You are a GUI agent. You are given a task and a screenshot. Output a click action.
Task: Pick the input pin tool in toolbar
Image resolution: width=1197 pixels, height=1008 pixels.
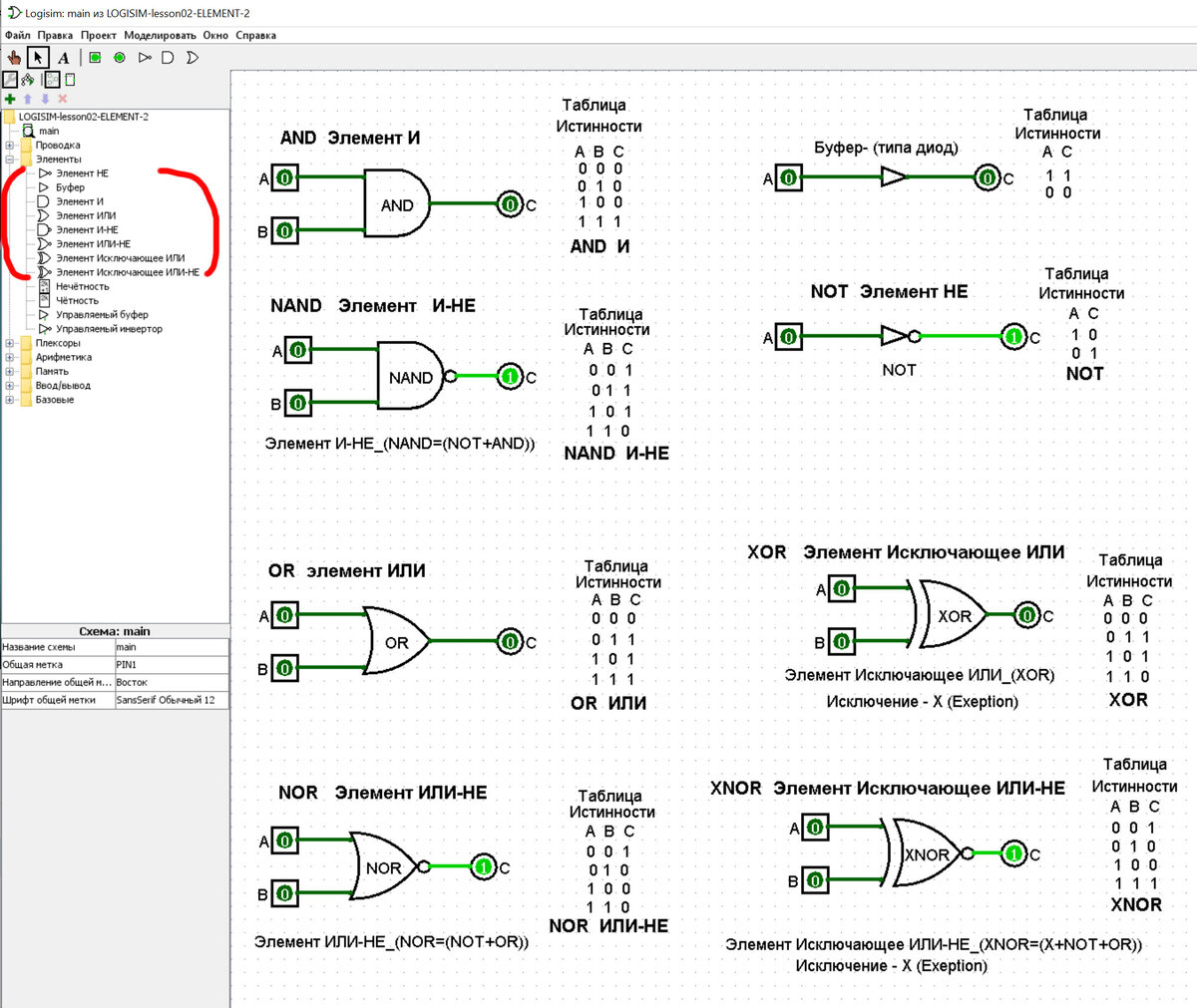[96, 58]
